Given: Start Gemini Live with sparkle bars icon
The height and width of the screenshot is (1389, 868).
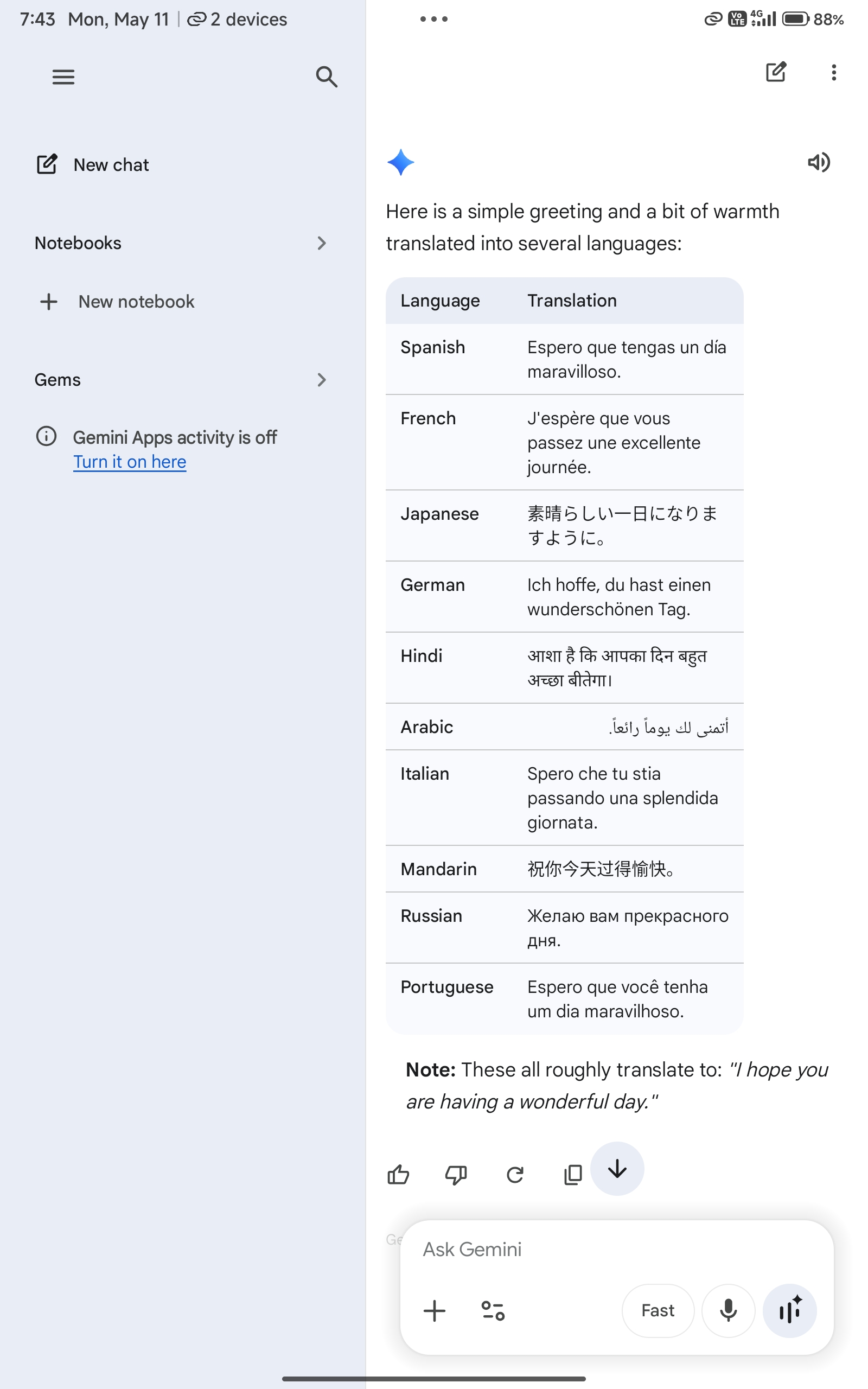Looking at the screenshot, I should [790, 1310].
